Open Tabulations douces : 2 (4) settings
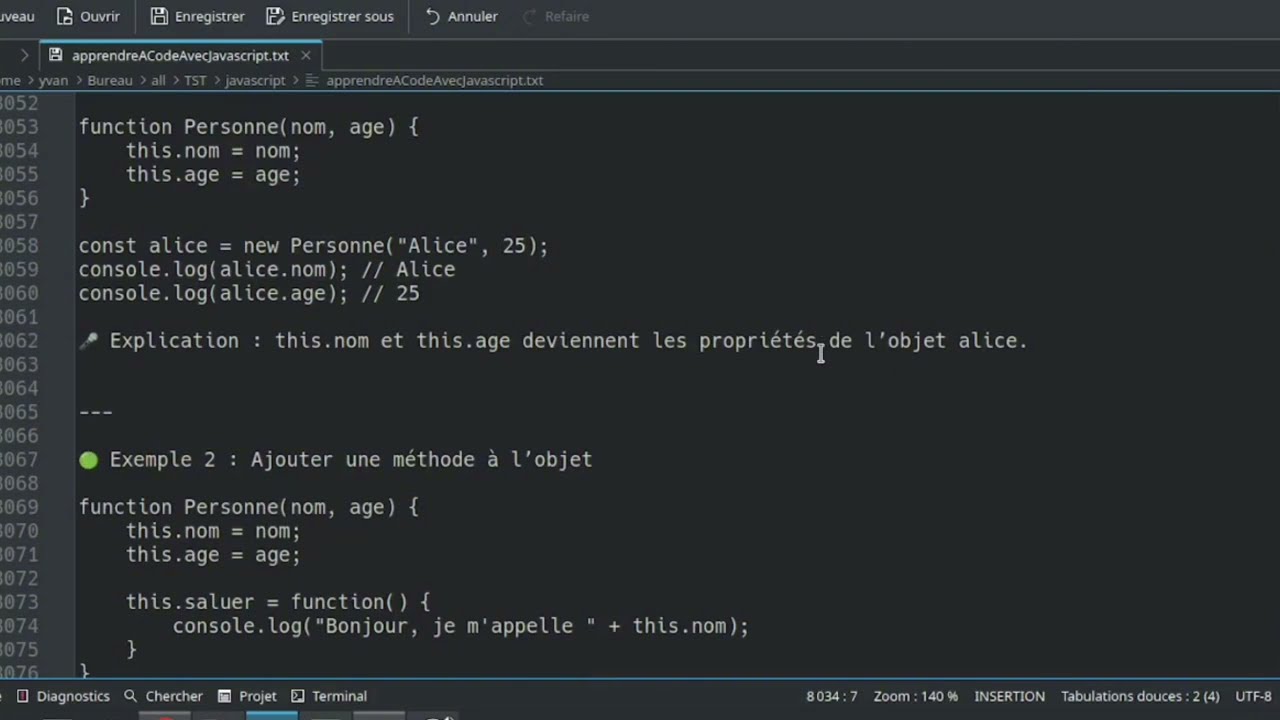The height and width of the screenshot is (720, 1280). [x=1140, y=696]
